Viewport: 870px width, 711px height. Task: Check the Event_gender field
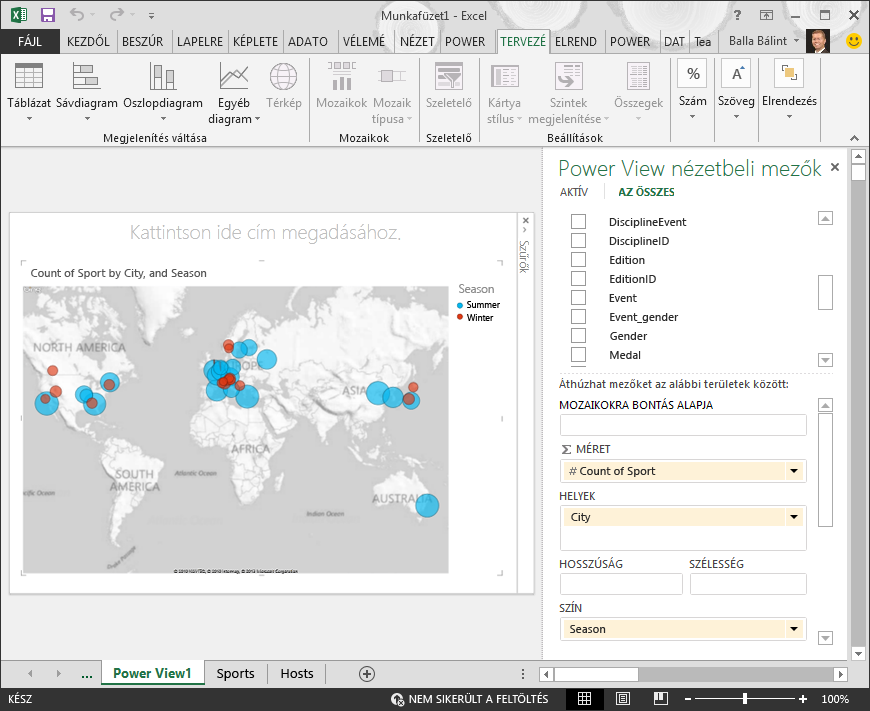[x=578, y=316]
